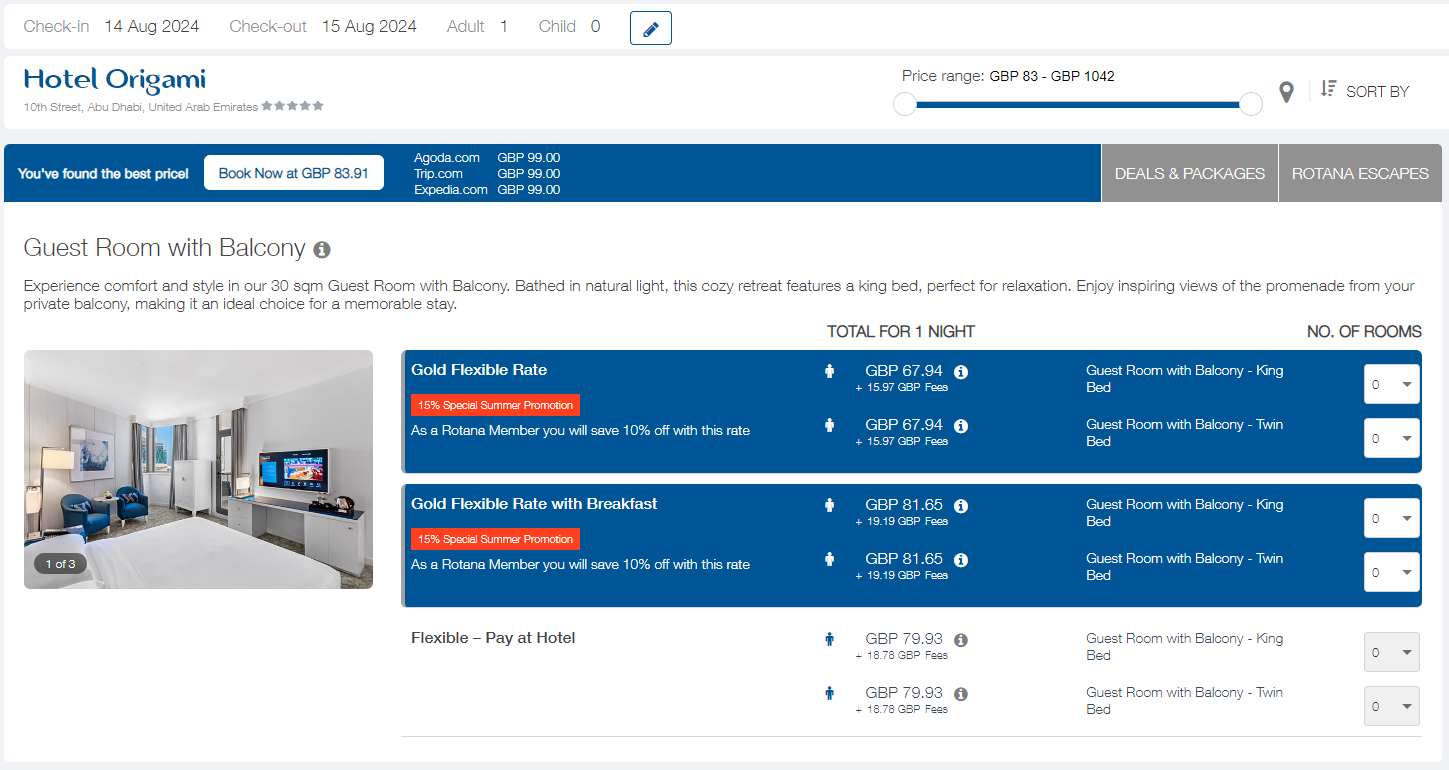Open the SORT BY menu

[1377, 92]
